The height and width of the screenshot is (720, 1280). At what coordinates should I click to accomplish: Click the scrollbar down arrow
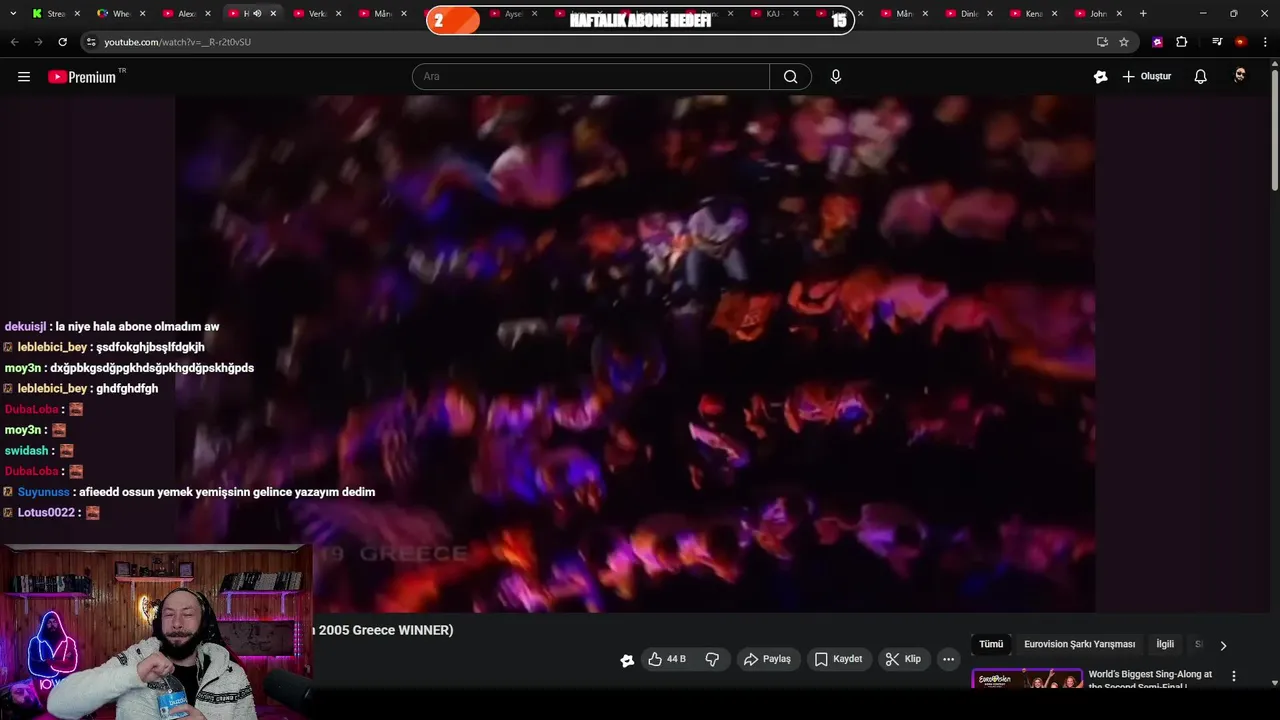pos(1274,683)
